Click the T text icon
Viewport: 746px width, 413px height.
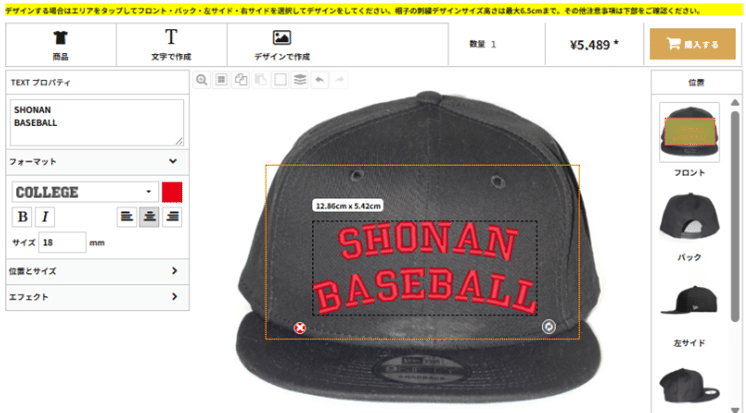coord(171,37)
